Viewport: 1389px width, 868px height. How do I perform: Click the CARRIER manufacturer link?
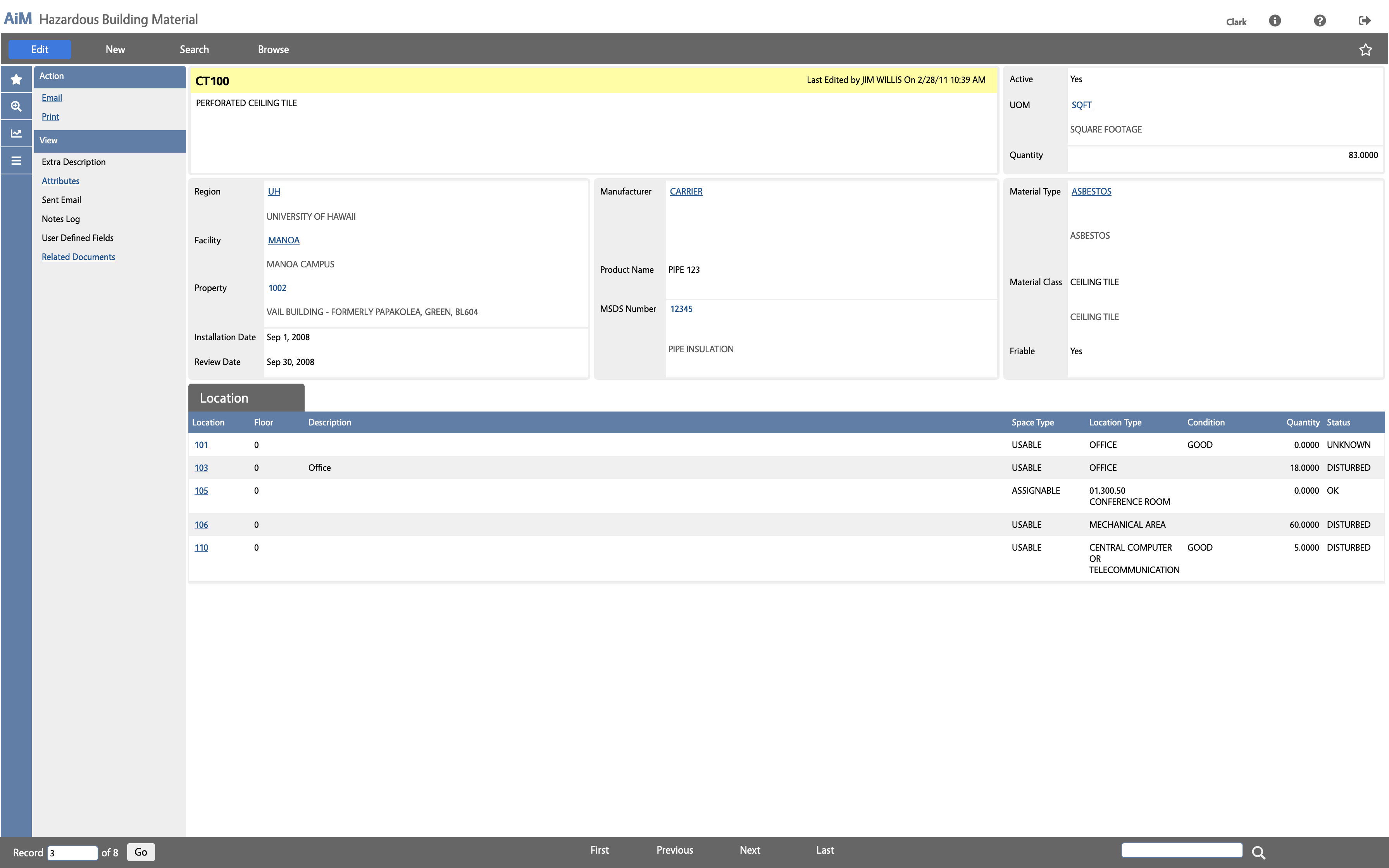click(x=686, y=191)
